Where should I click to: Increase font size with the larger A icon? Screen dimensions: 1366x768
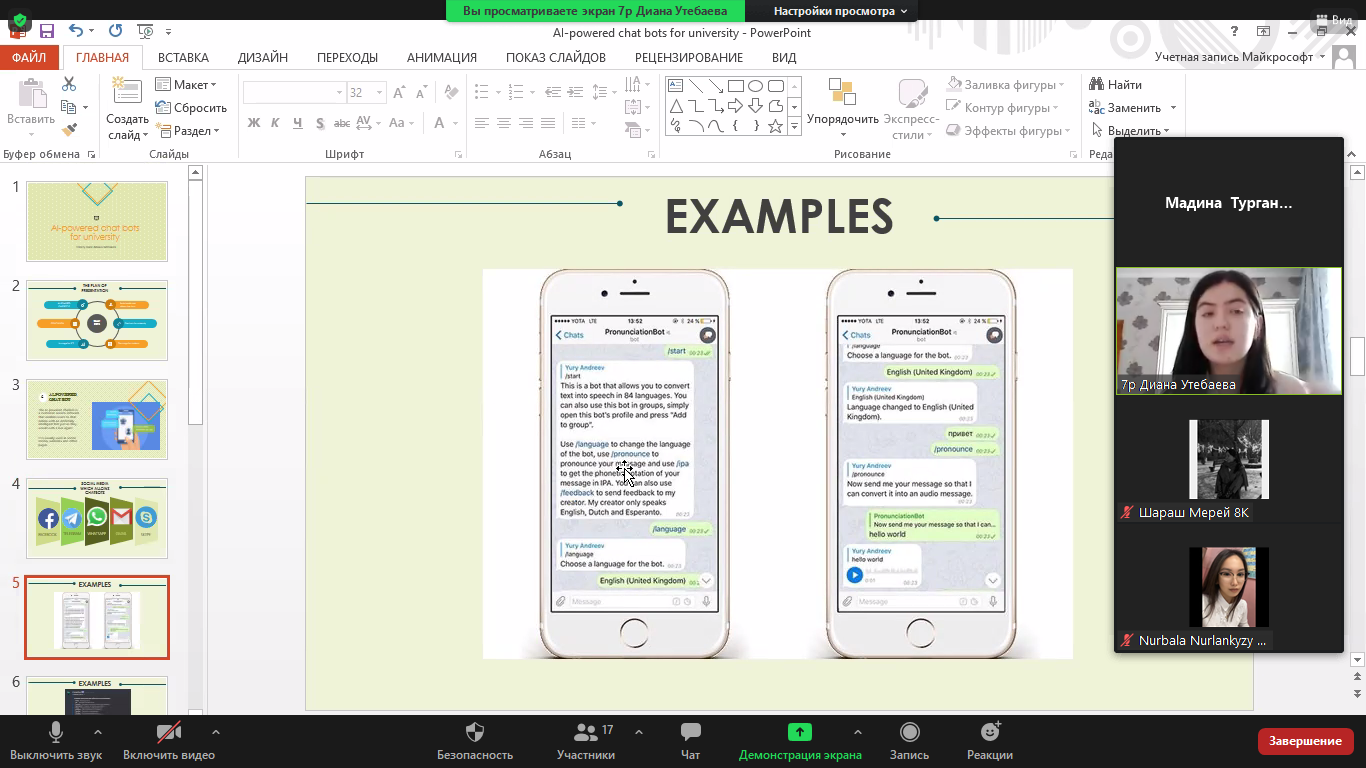399,92
